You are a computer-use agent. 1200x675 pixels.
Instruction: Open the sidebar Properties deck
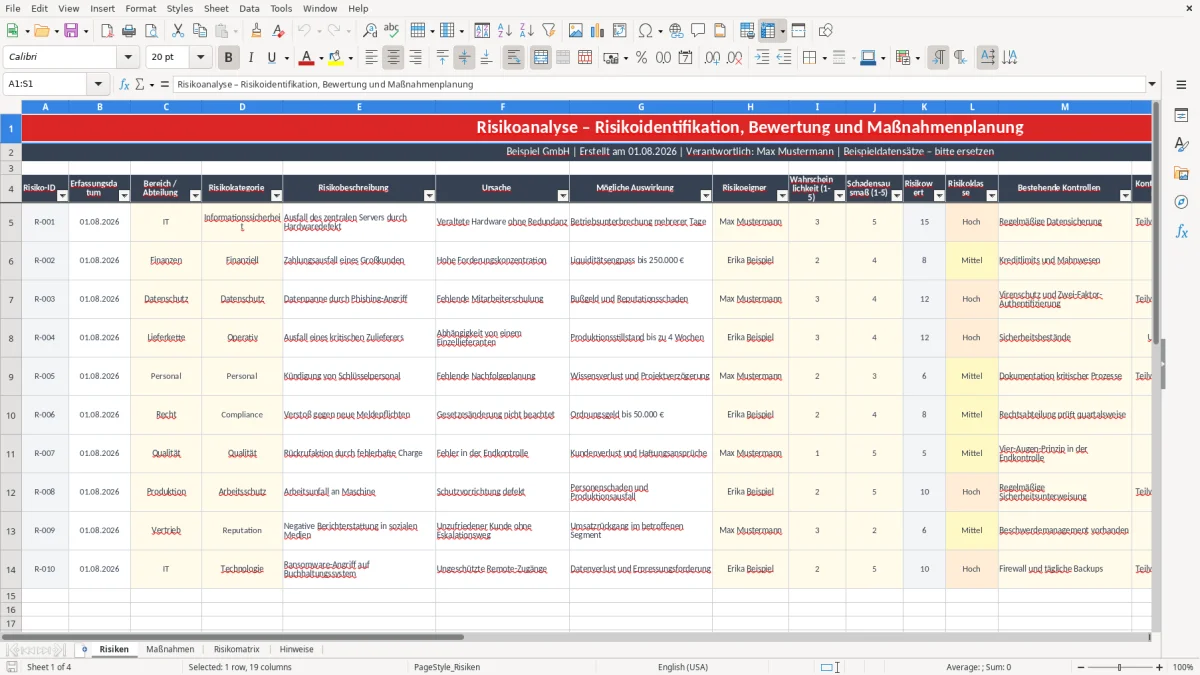point(1181,116)
